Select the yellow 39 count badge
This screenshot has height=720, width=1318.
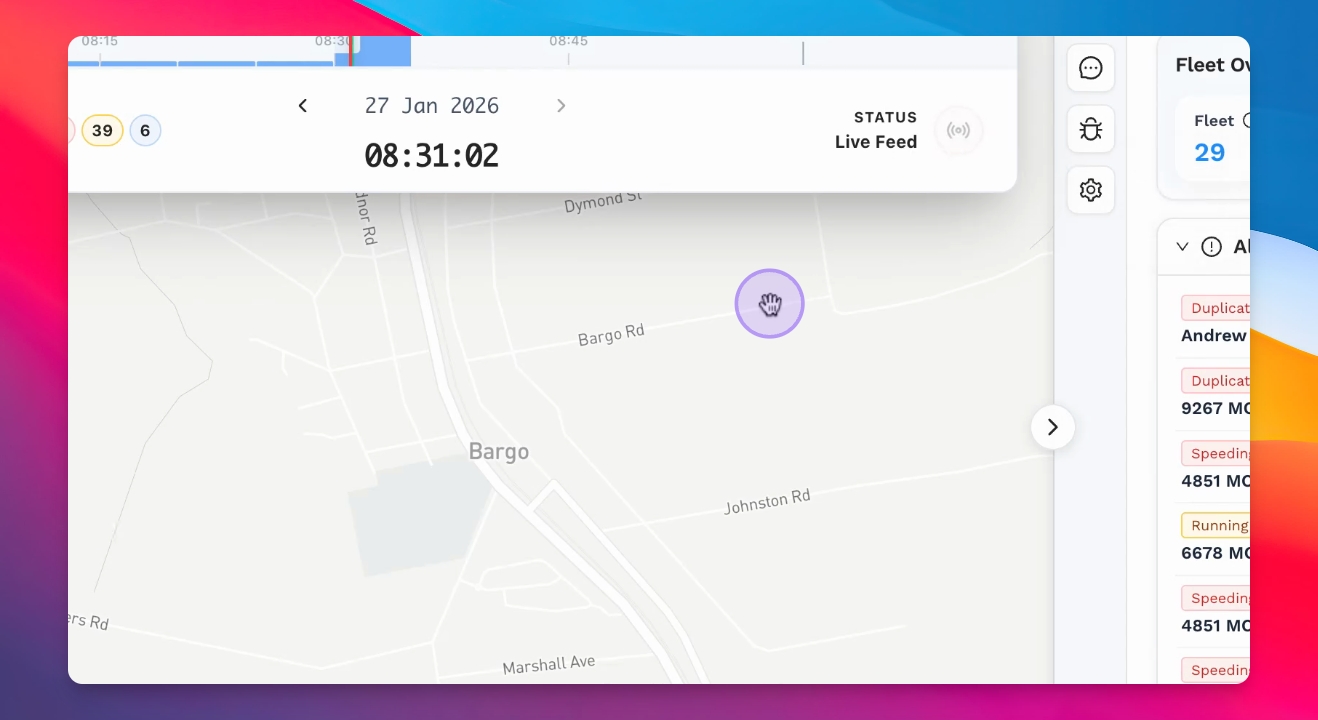click(102, 131)
